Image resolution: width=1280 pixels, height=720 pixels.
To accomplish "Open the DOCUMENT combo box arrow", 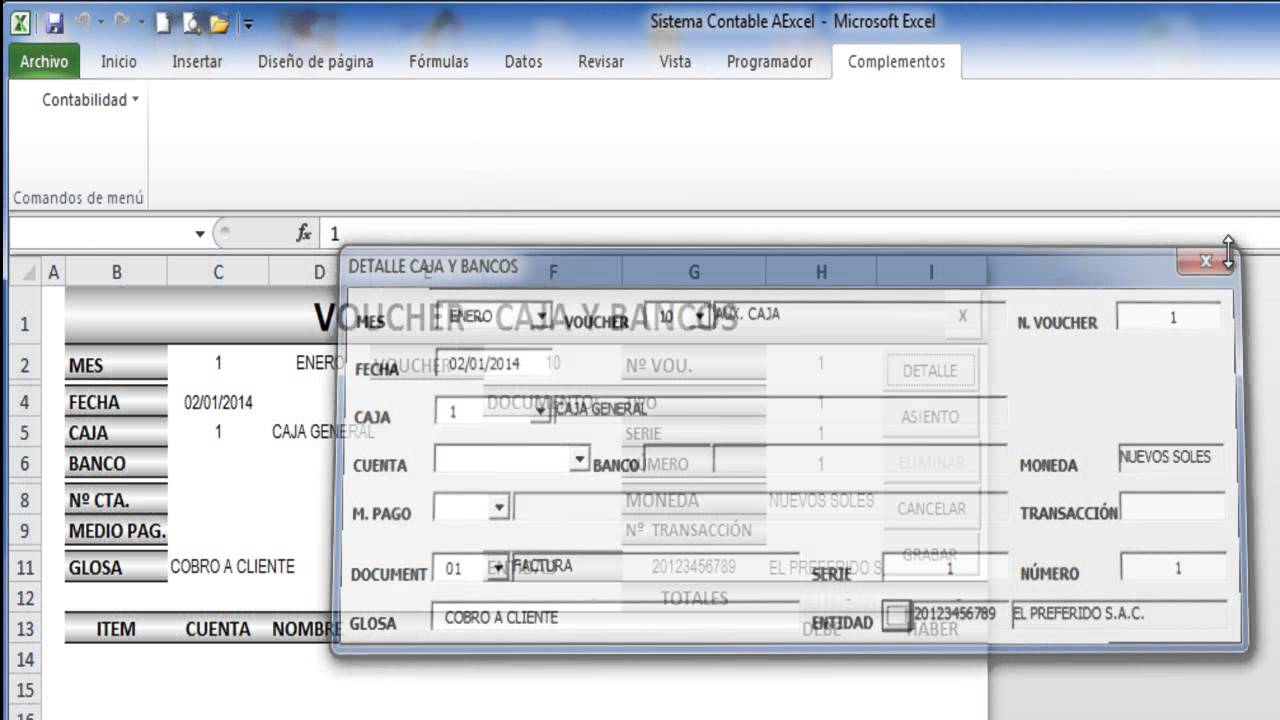I will 498,568.
